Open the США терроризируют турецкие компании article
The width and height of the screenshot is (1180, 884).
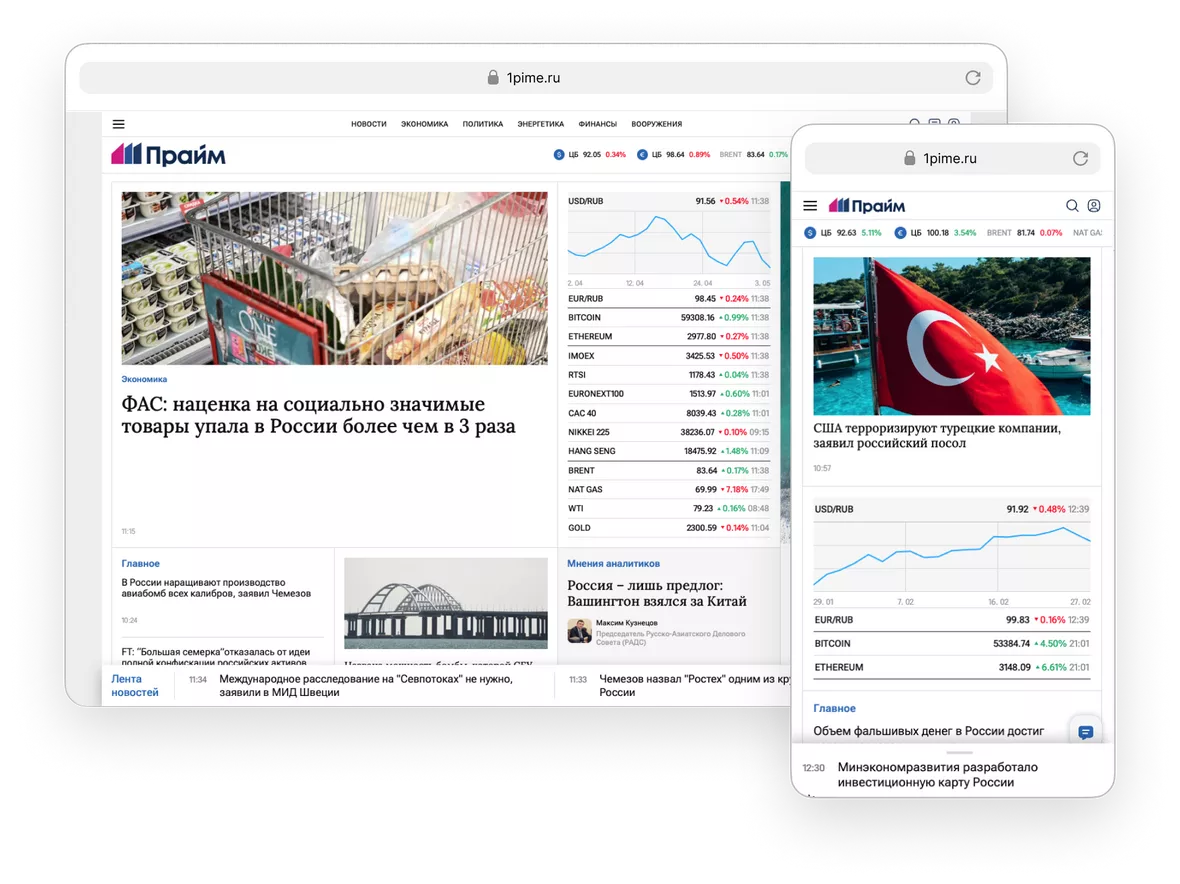click(x=937, y=436)
